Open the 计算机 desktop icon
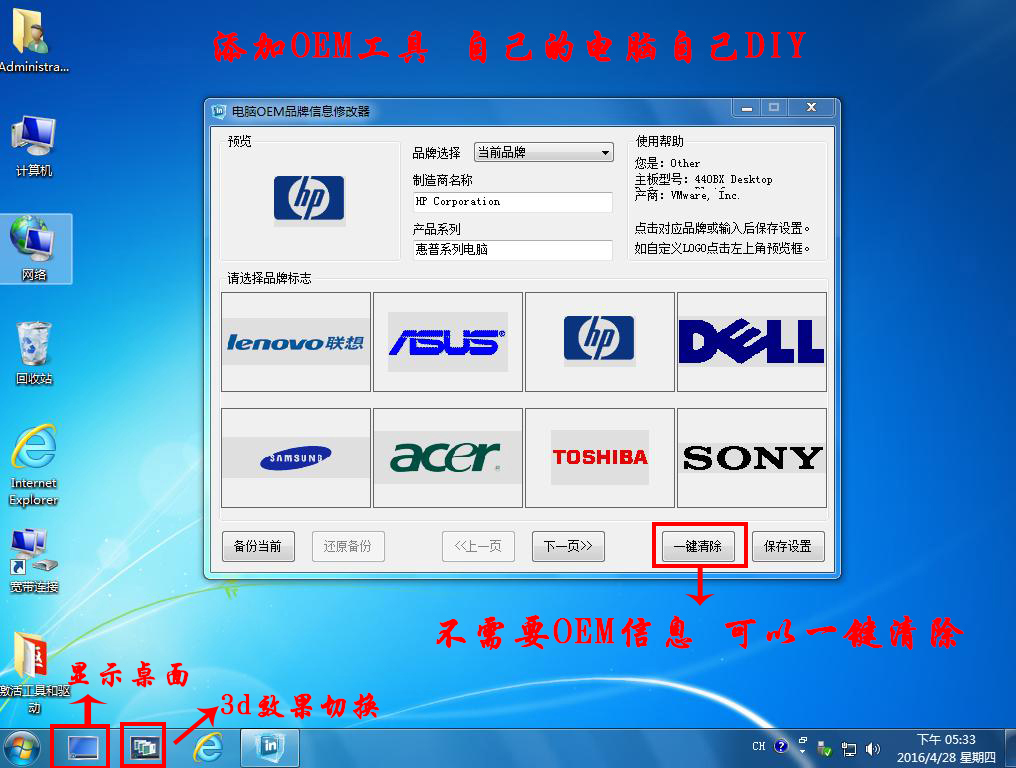Viewport: 1016px width, 768px height. pyautogui.click(x=34, y=146)
